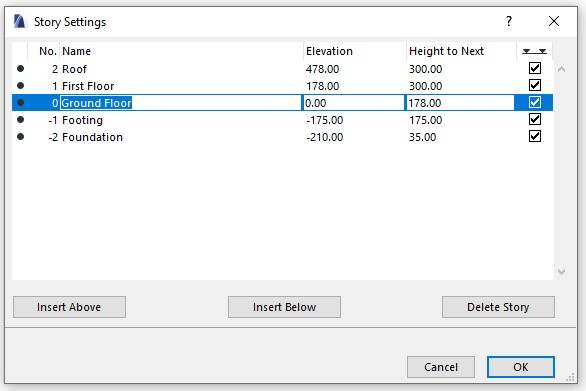Click story number -1 of Footing
586x391 pixels.
(53, 120)
